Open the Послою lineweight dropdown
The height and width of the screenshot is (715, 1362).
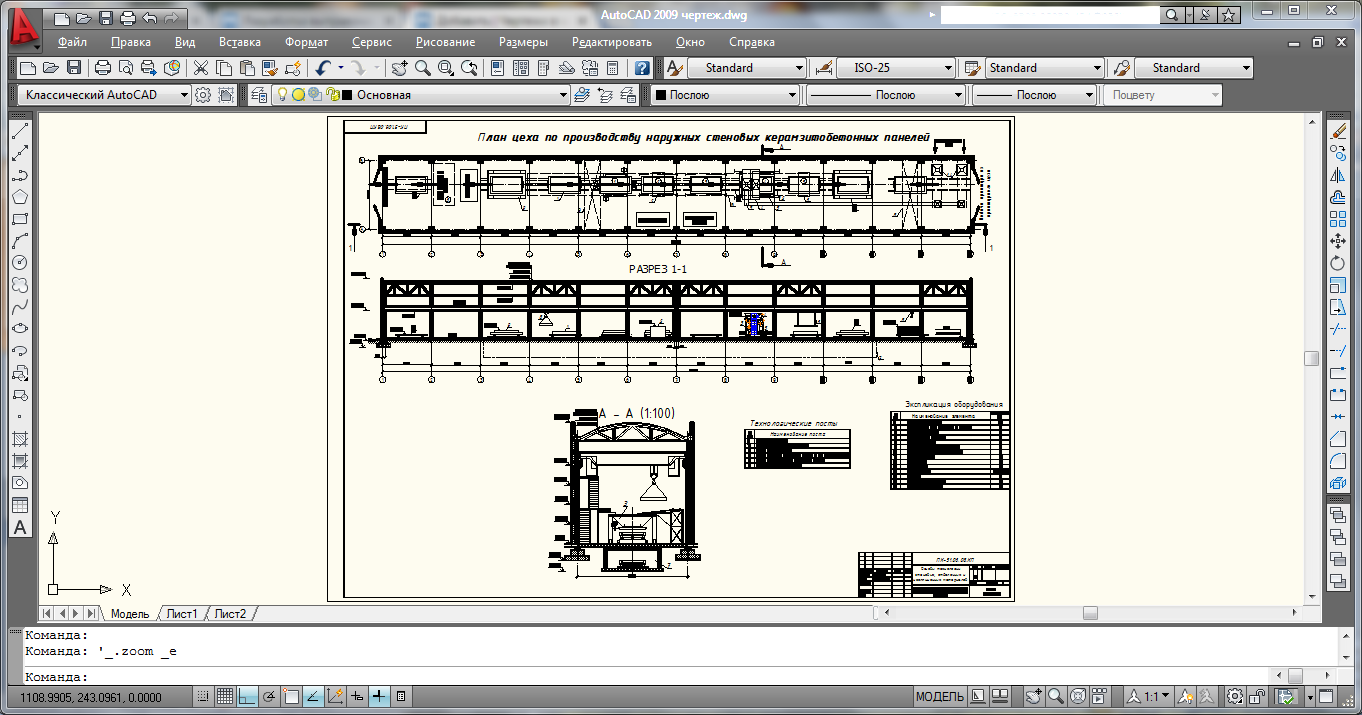(1035, 95)
